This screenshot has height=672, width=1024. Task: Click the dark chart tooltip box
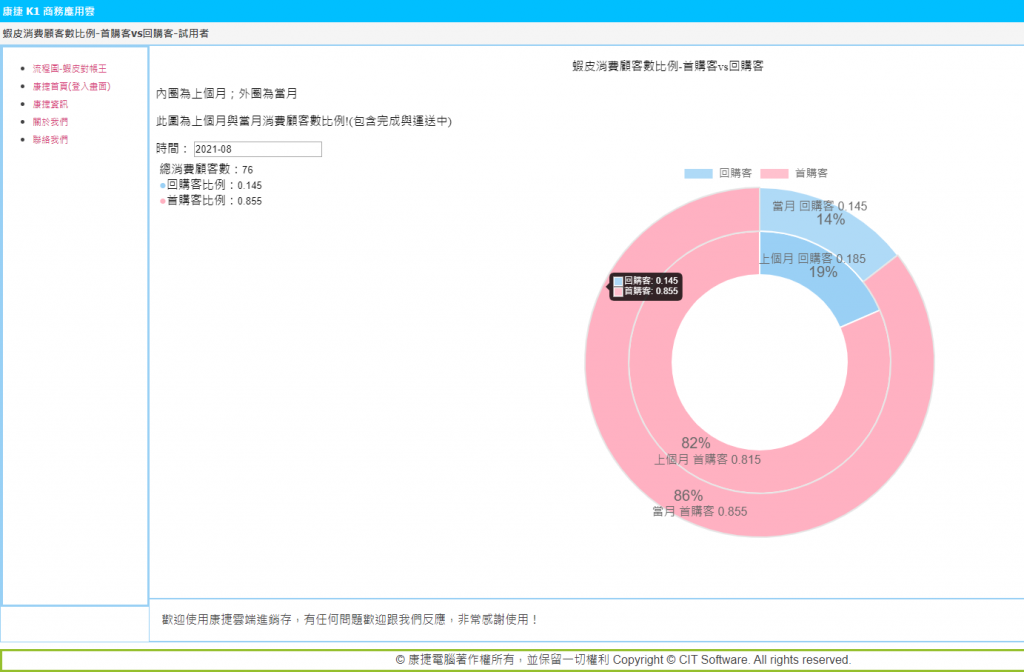click(646, 286)
